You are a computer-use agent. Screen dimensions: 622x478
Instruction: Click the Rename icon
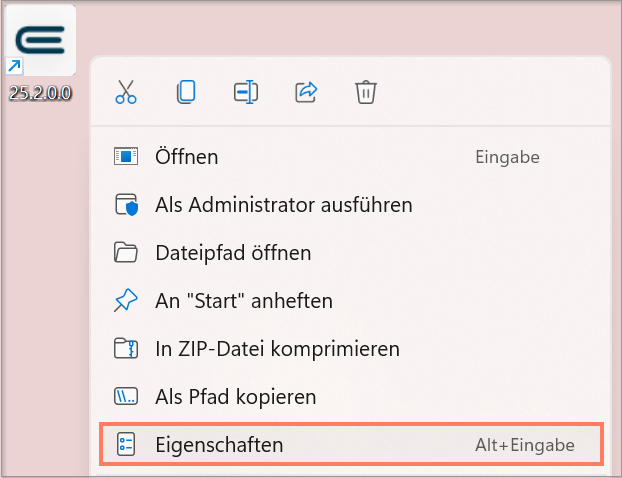(246, 92)
